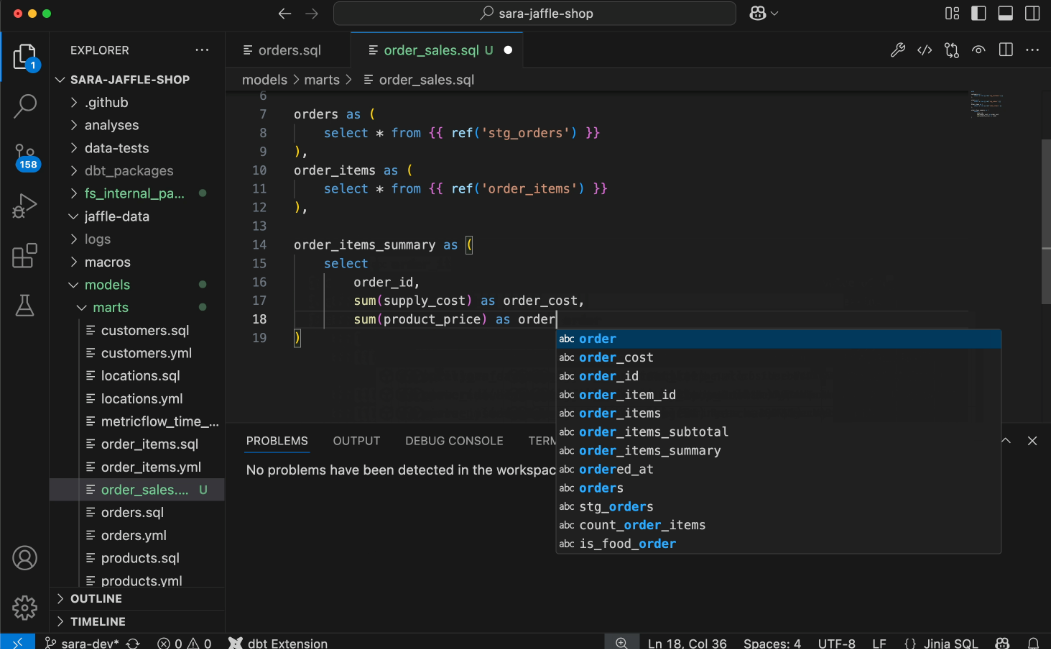Click the zoom magnifier icon in status bar
The image size is (1051, 649).
[x=621, y=643]
